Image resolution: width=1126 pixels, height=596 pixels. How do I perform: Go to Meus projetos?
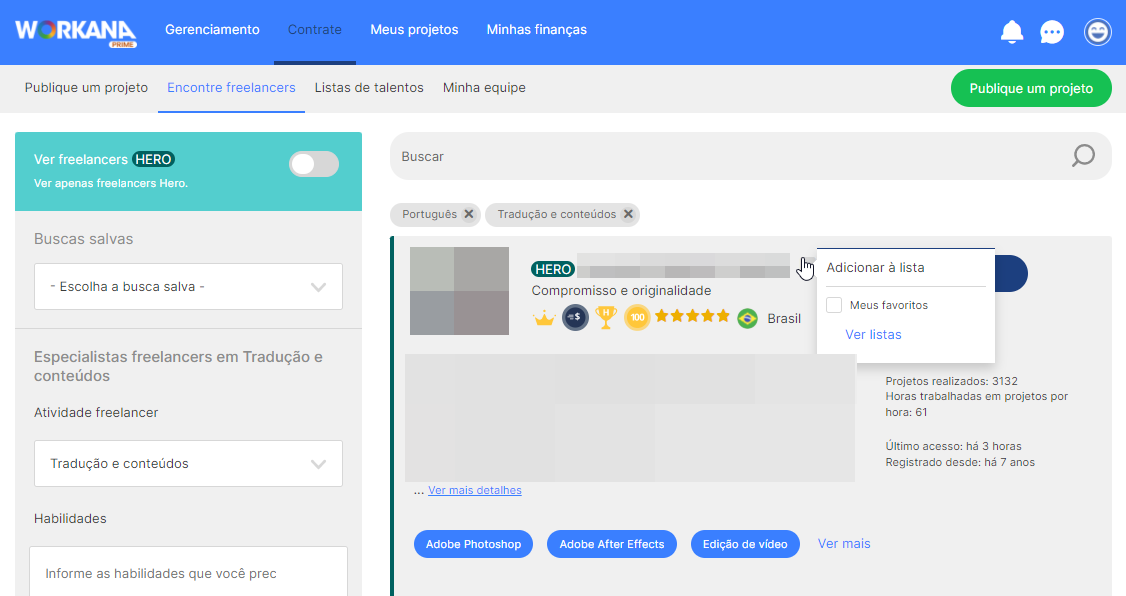click(x=414, y=29)
